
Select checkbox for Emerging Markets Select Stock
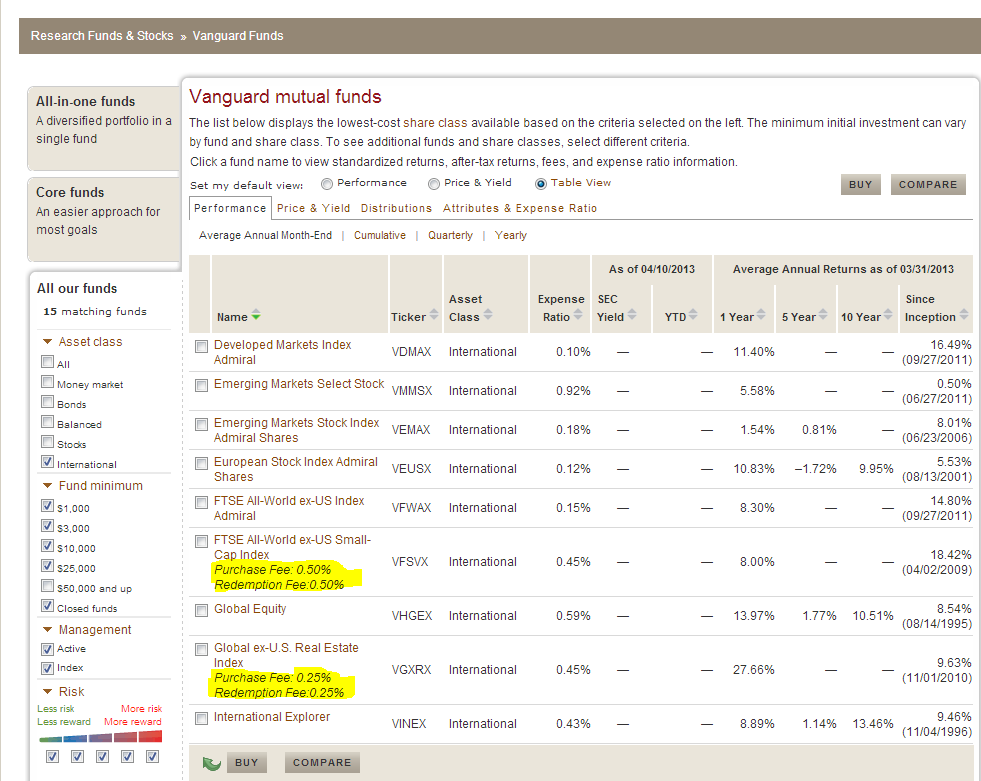[201, 385]
